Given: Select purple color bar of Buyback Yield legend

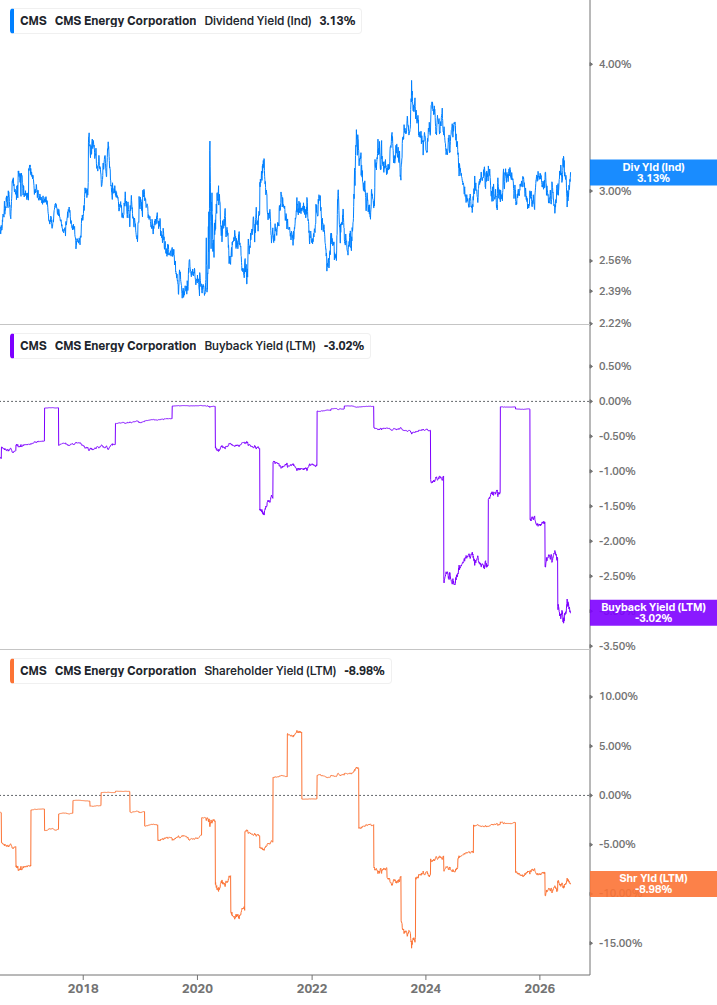Looking at the screenshot, I should pyautogui.click(x=12, y=345).
